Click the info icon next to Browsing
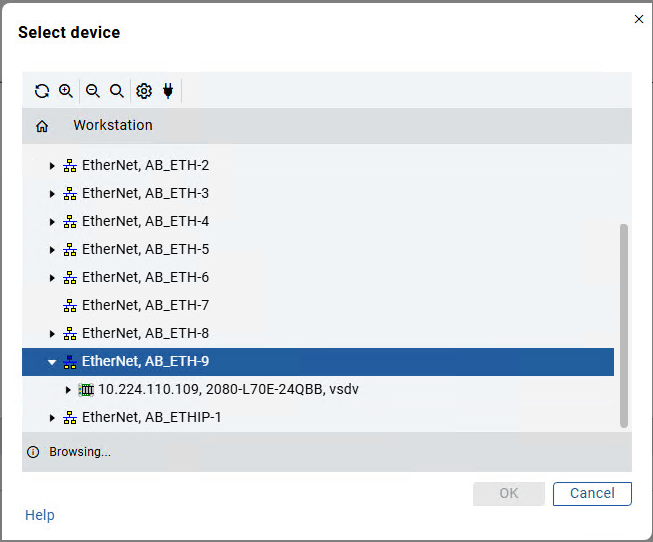 33,452
